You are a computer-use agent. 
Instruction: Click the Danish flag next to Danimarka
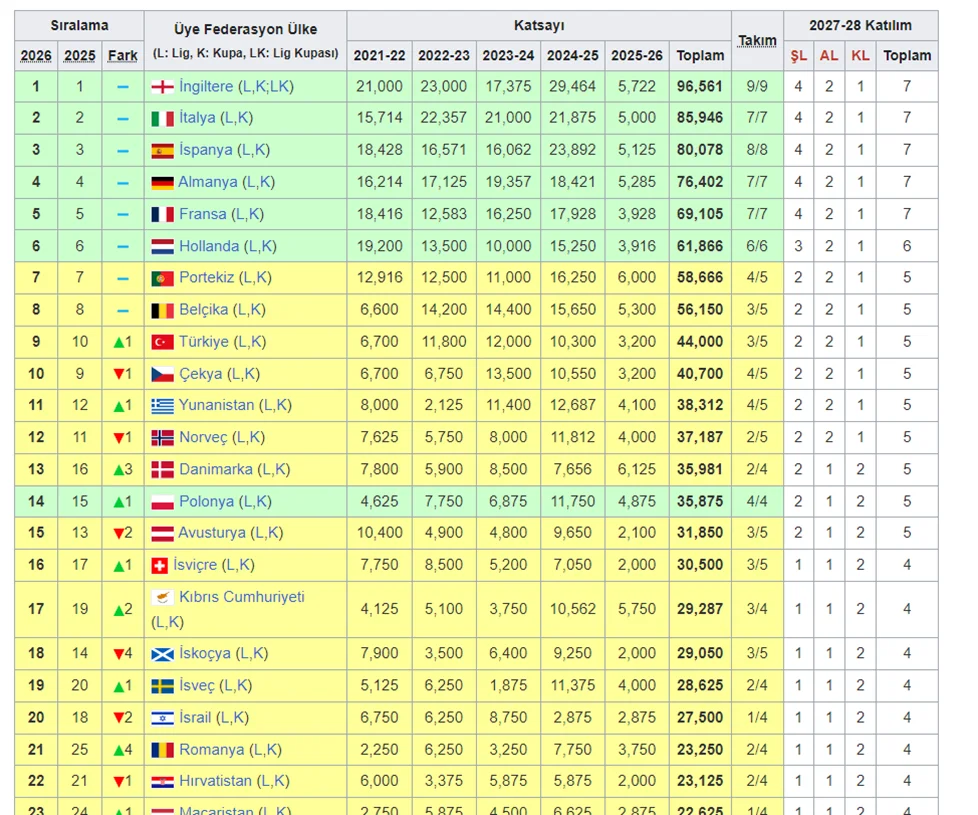coord(162,470)
